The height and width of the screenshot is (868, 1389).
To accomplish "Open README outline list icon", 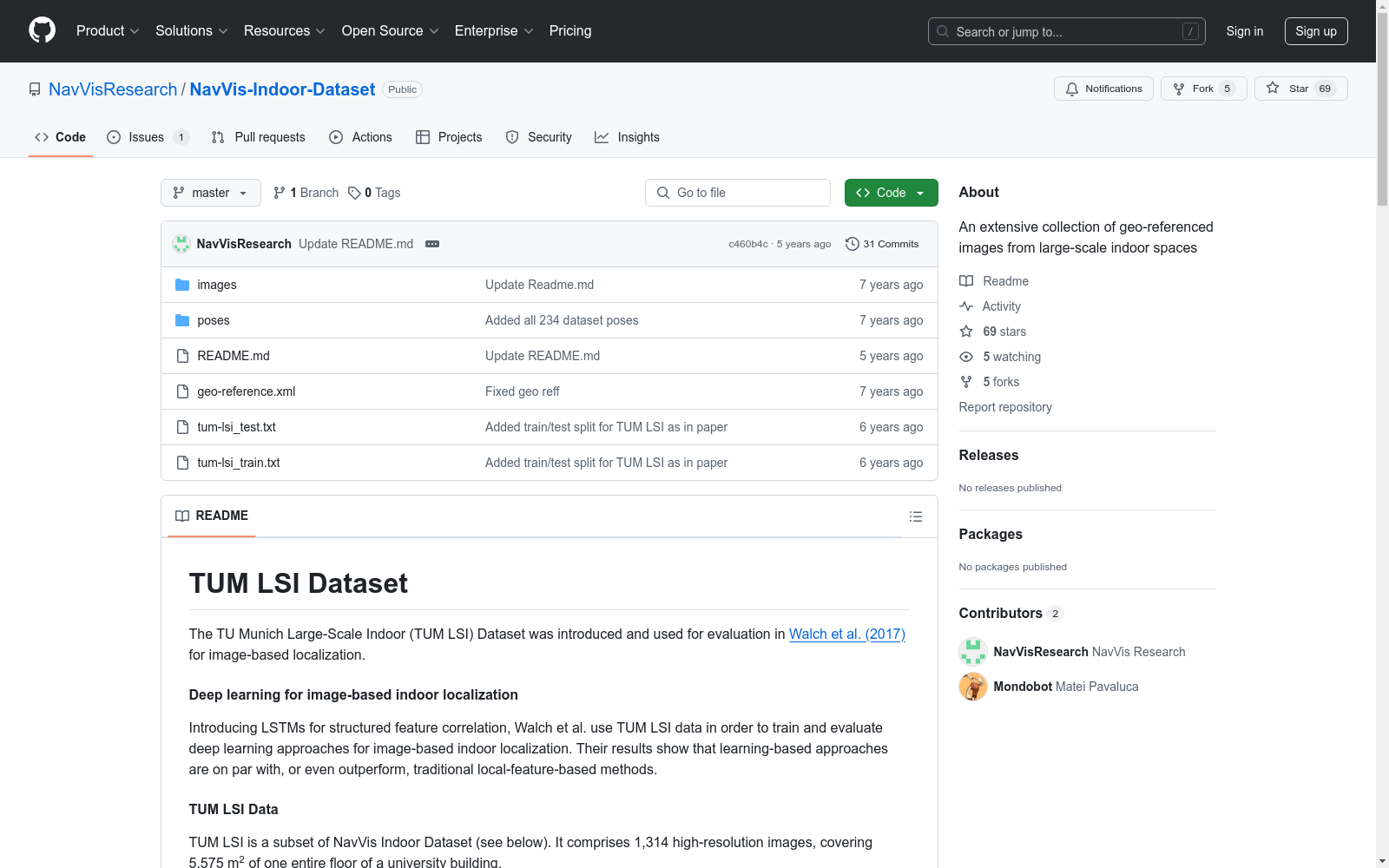I will 916,516.
